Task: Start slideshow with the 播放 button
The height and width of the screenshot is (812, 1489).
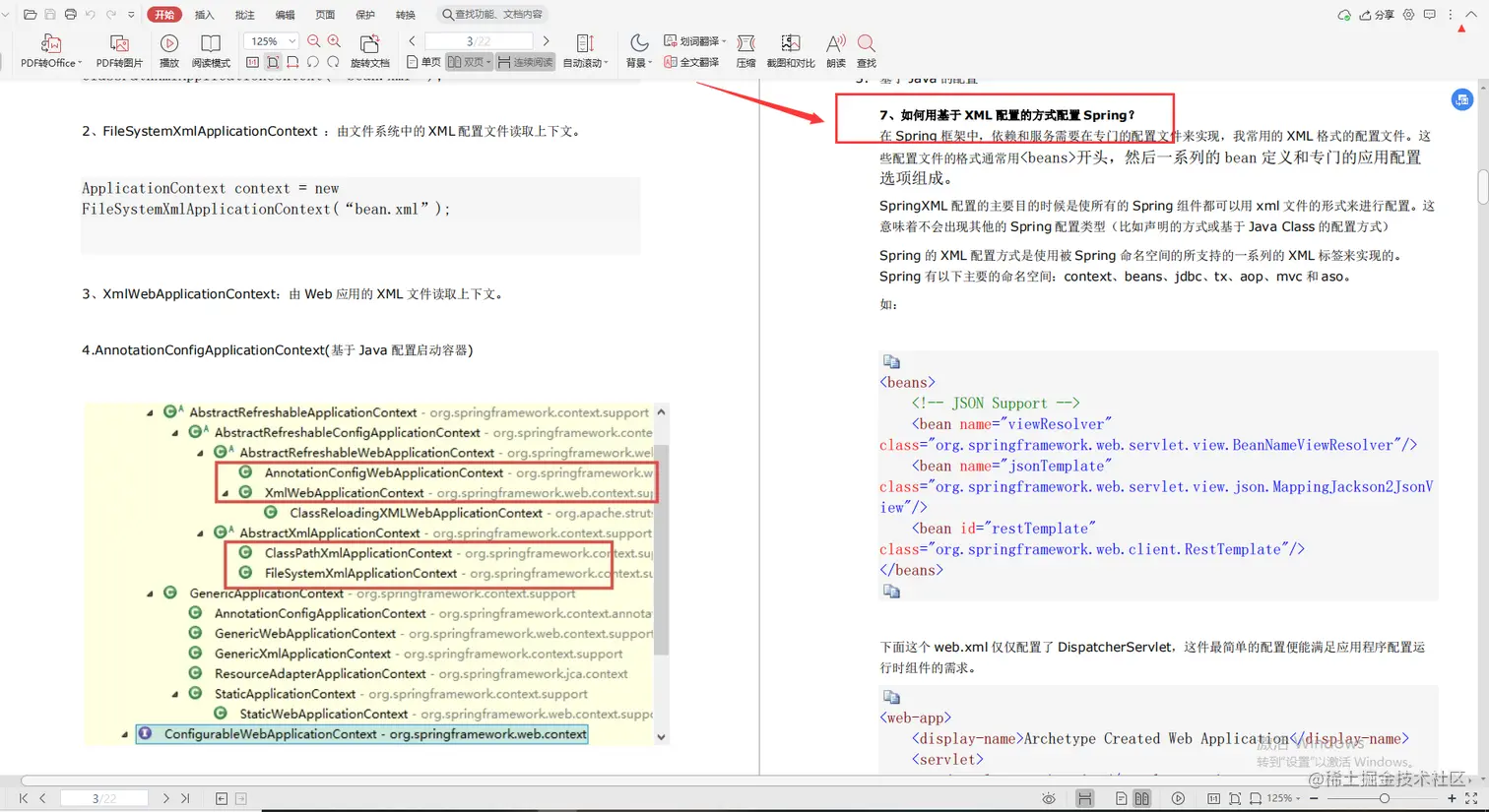Action: pos(169,50)
